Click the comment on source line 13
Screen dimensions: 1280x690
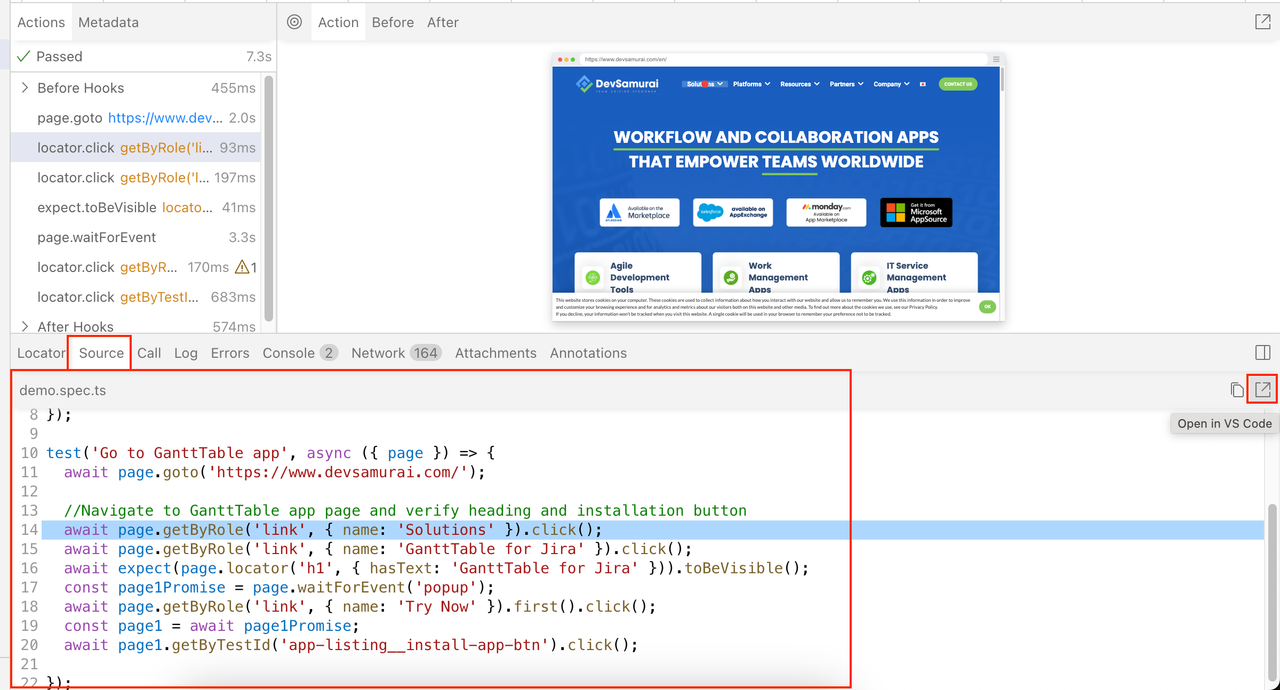[x=405, y=511]
